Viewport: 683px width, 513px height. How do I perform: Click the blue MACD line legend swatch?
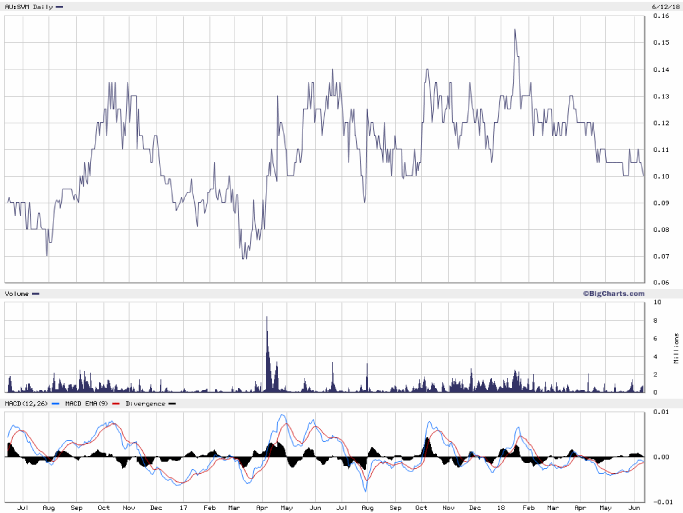pyautogui.click(x=55, y=404)
